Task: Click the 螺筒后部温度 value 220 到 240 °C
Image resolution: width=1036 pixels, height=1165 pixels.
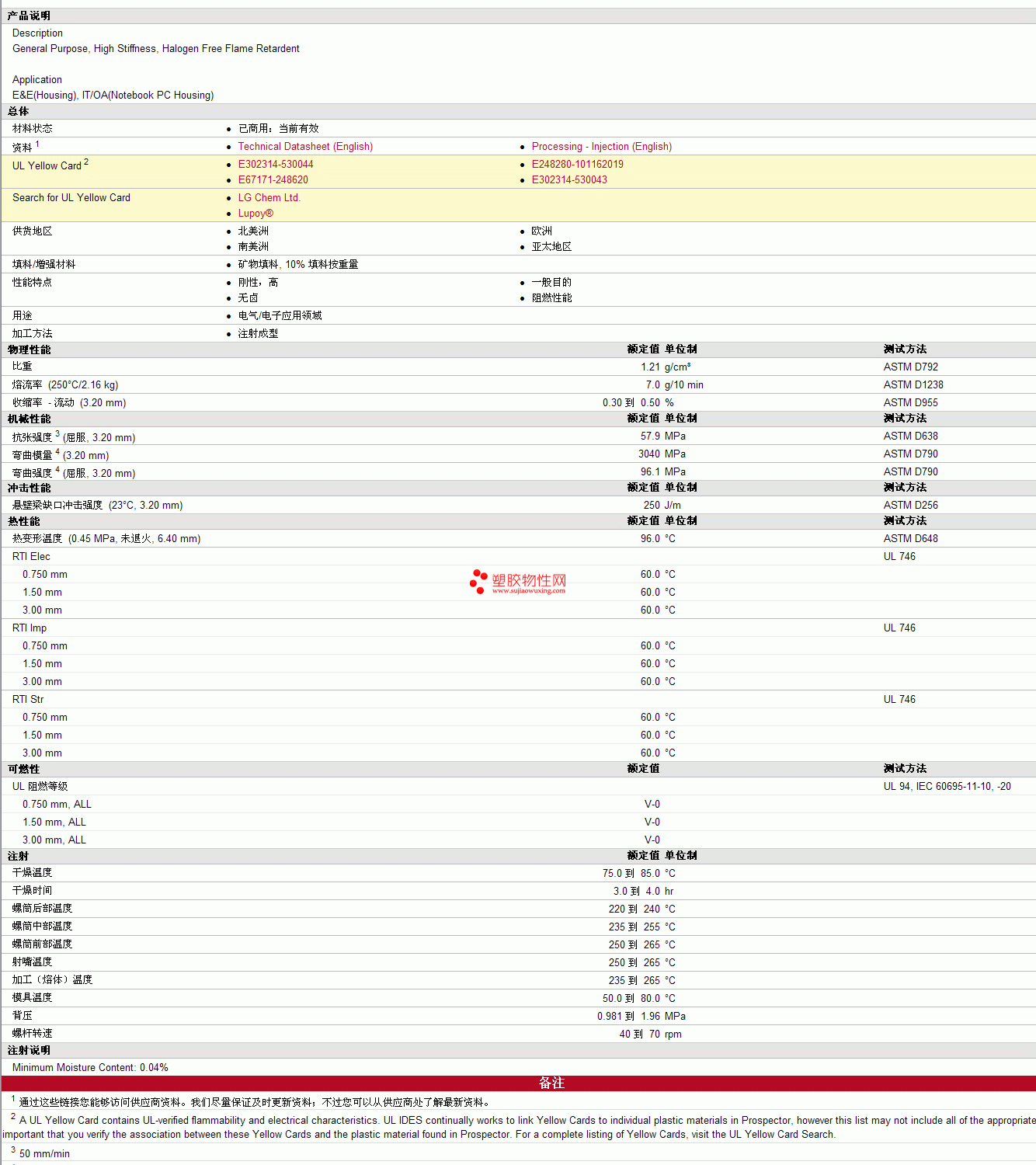Action: pos(642,909)
